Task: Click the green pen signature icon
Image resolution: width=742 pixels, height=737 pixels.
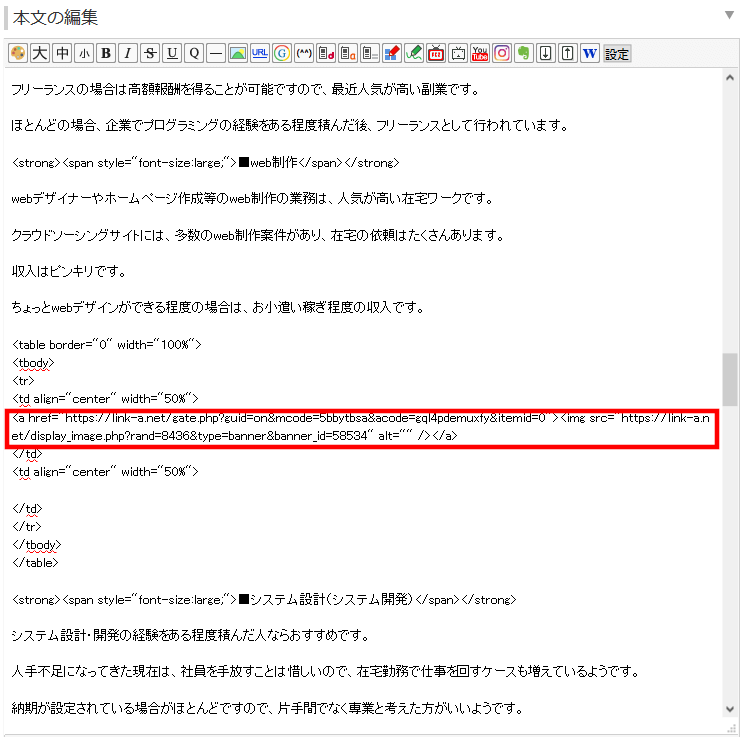Action: click(x=414, y=53)
